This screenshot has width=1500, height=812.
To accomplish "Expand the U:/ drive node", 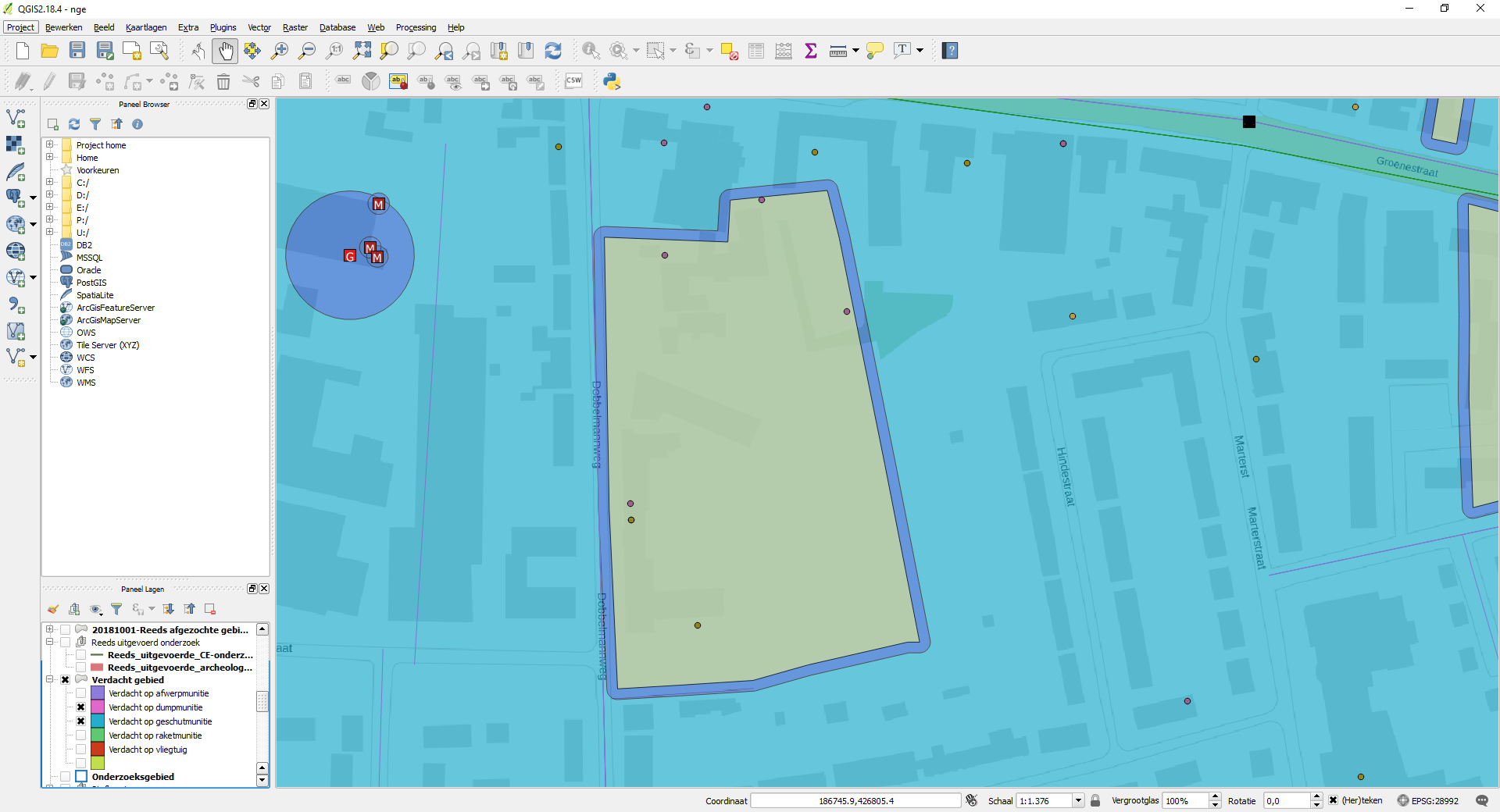I will (49, 232).
